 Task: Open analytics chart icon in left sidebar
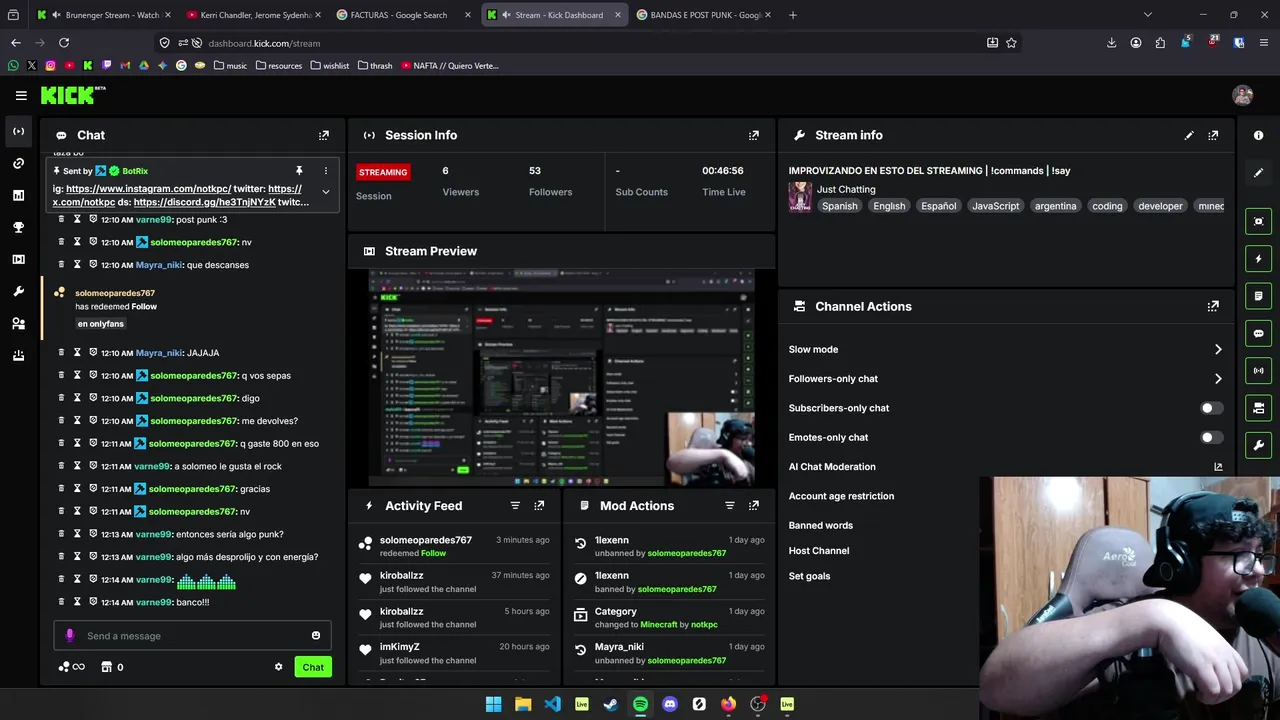click(18, 195)
